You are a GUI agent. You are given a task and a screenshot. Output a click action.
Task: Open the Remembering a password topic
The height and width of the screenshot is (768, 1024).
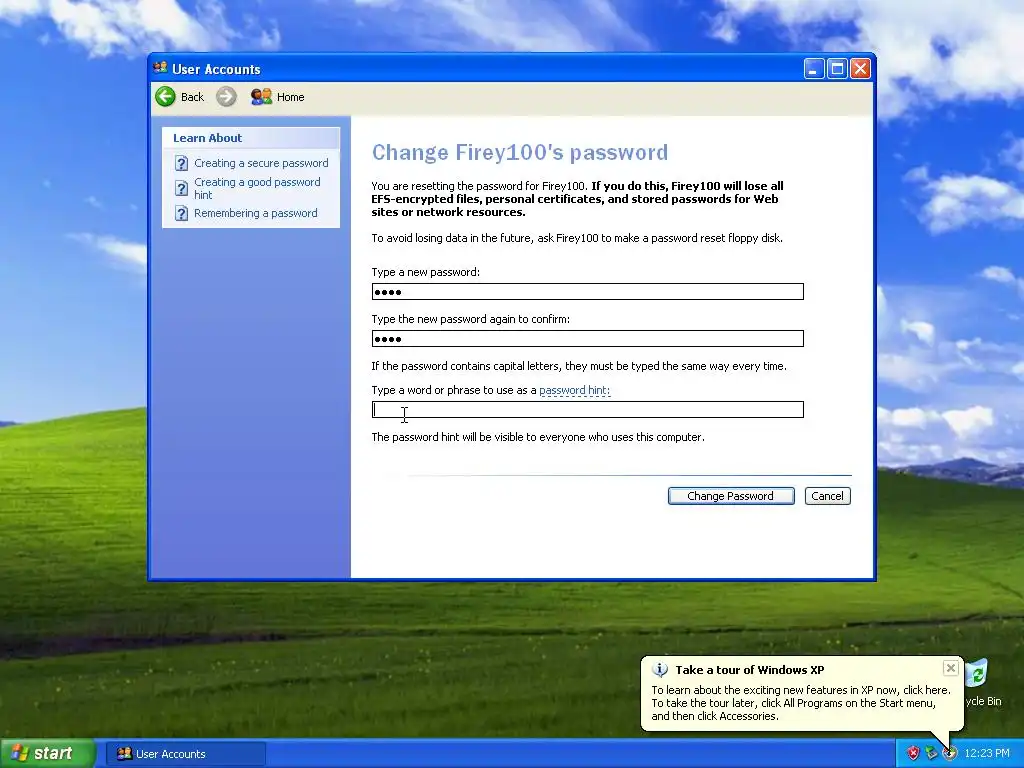click(255, 214)
